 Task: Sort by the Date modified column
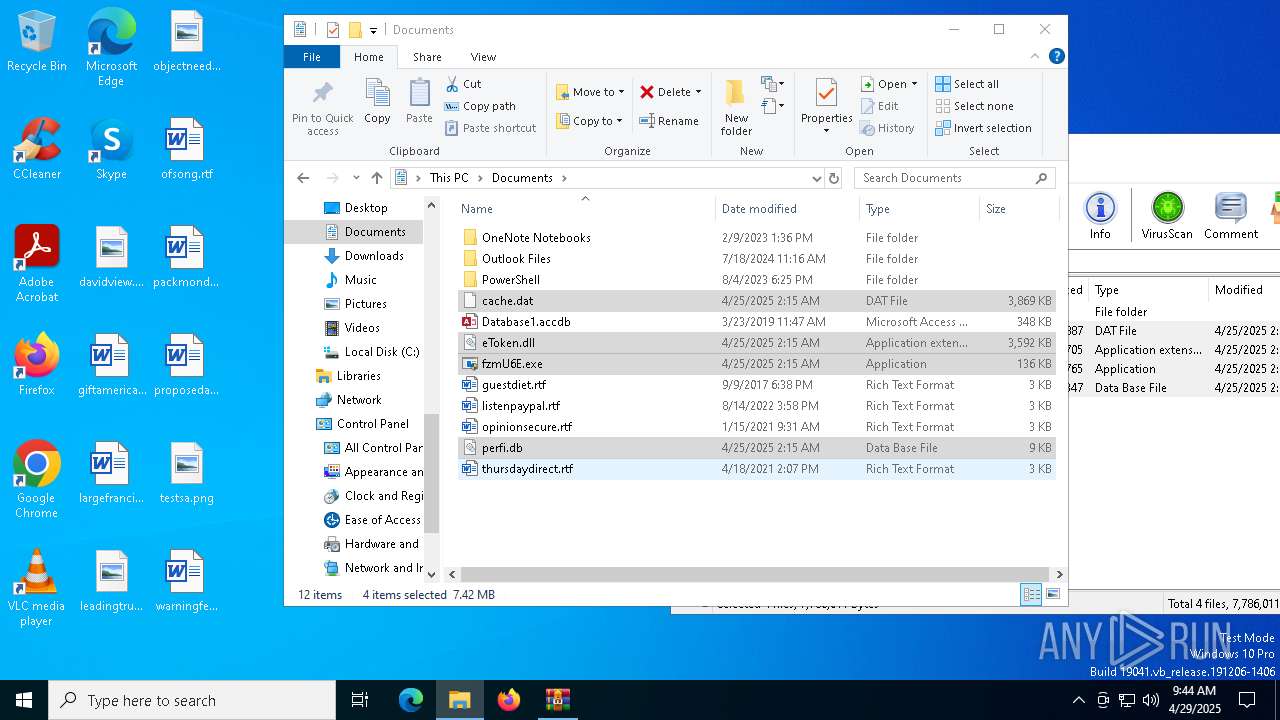coord(786,209)
